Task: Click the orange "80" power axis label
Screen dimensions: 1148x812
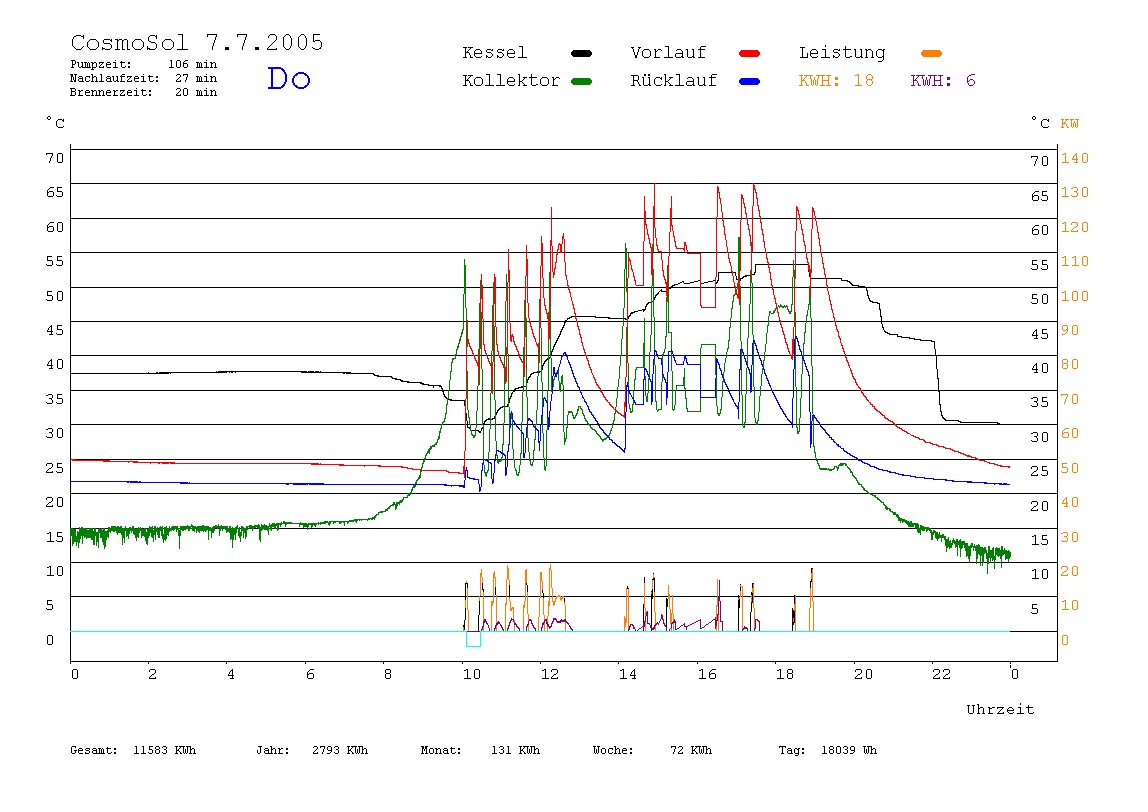Action: 1070,365
